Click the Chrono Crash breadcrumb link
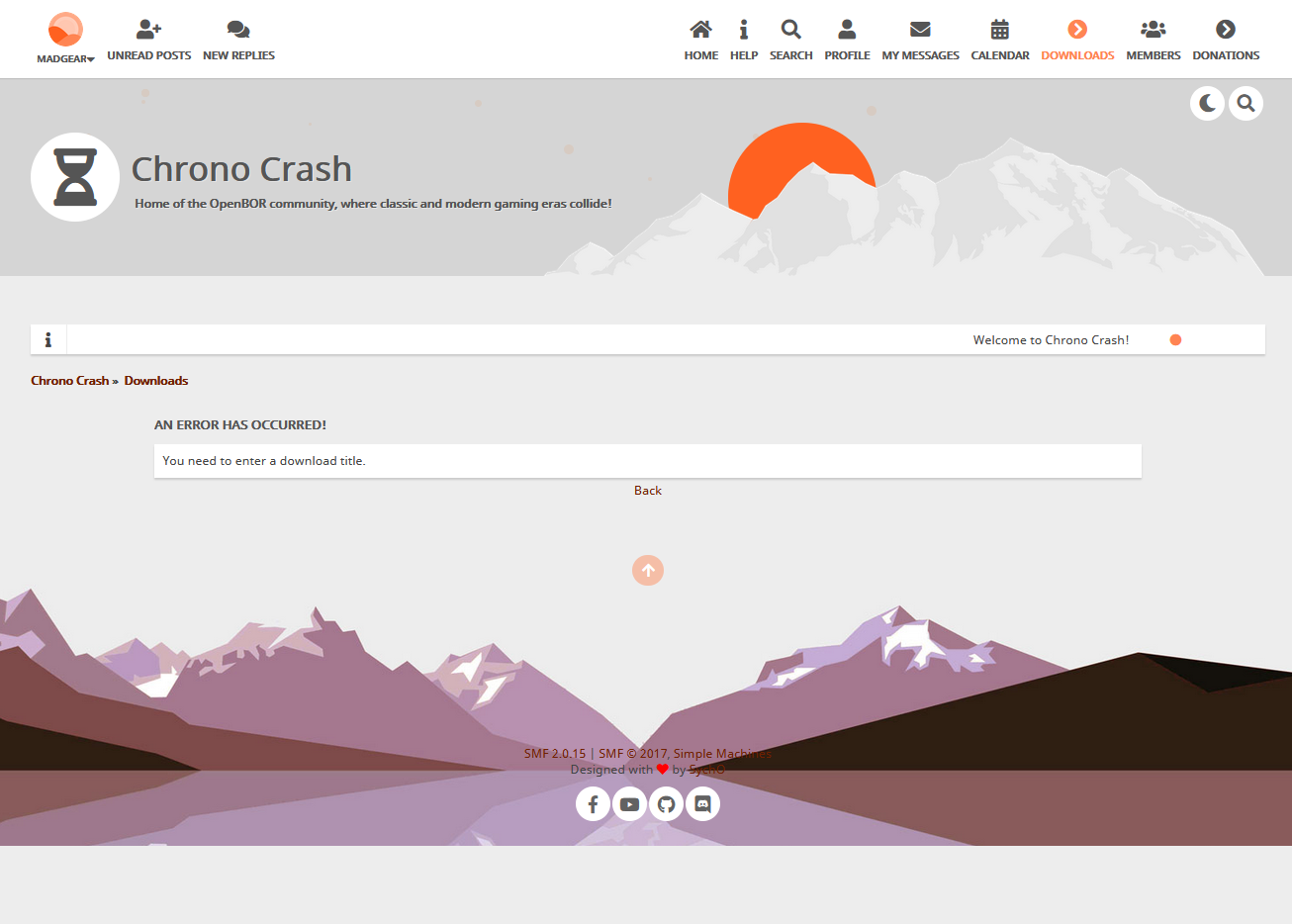This screenshot has width=1292, height=924. pos(69,381)
